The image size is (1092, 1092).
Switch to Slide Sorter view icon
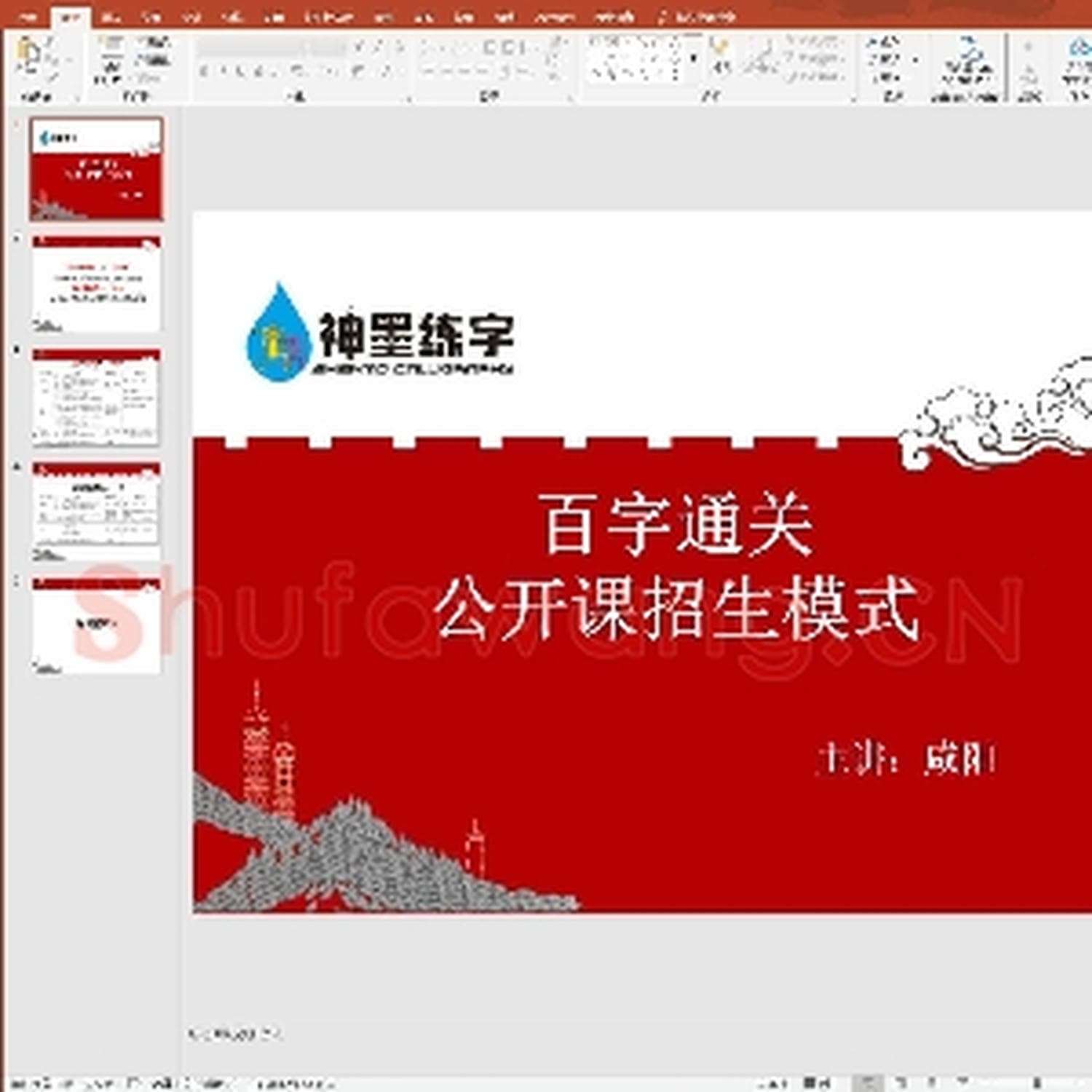tap(901, 1083)
